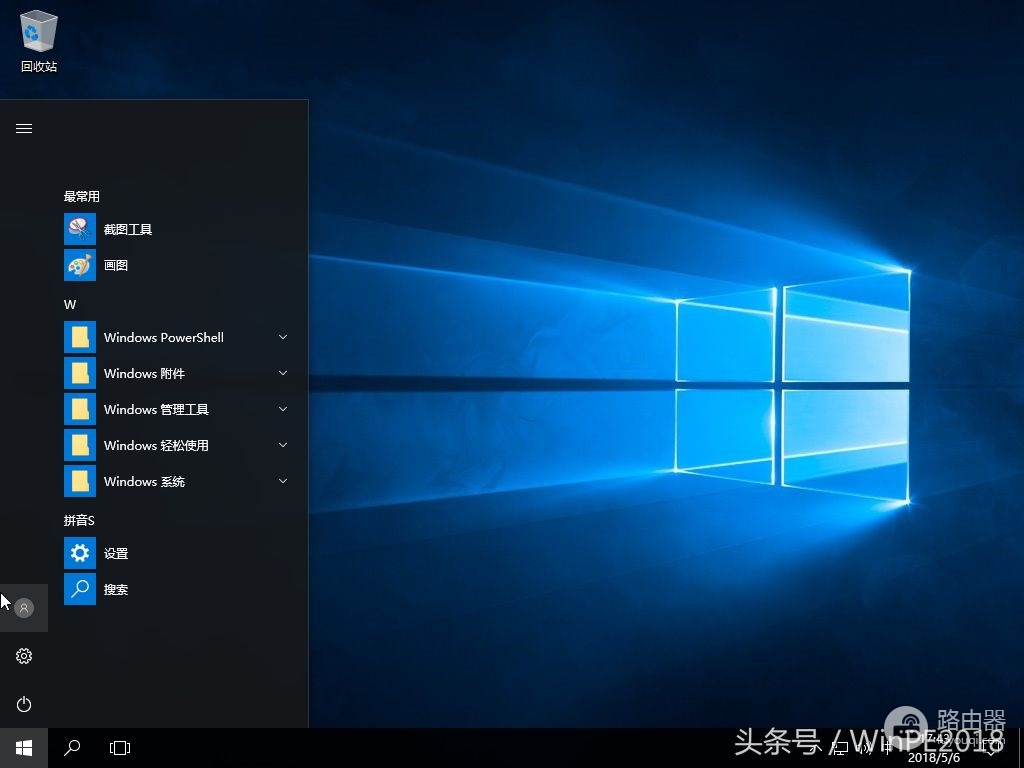Viewport: 1024px width, 768px height.
Task: Expand Windows 管理工具 chevron
Action: point(283,409)
